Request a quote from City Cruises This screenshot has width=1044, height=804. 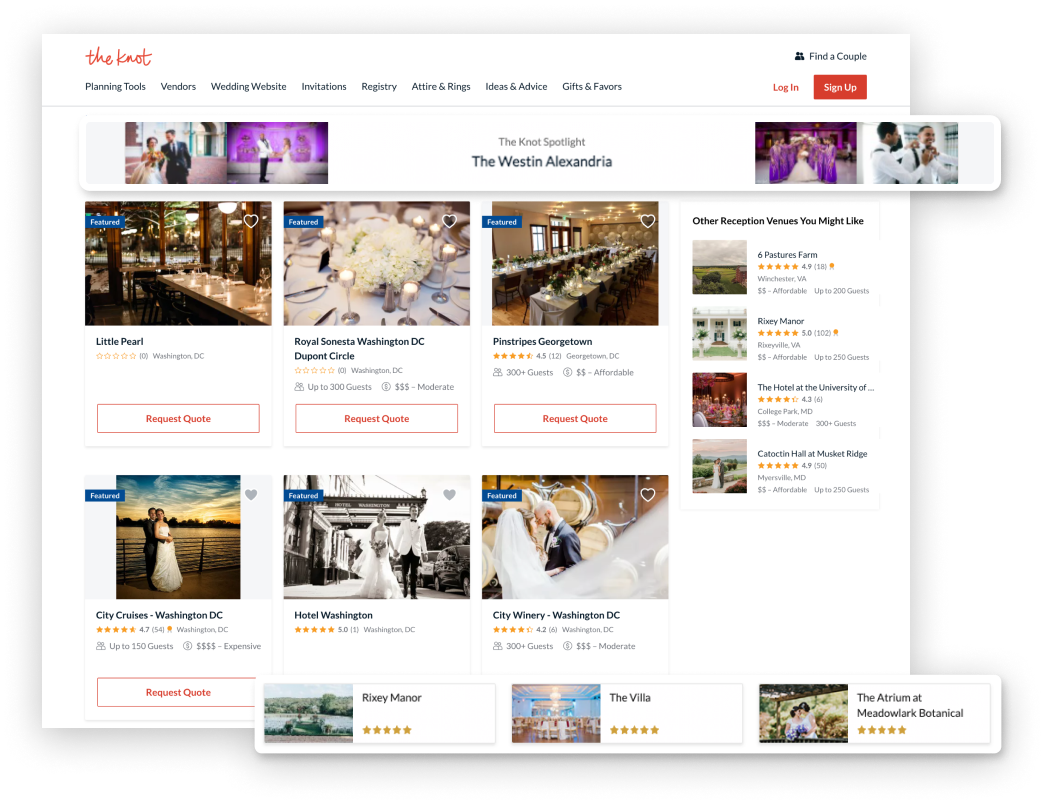tap(178, 692)
